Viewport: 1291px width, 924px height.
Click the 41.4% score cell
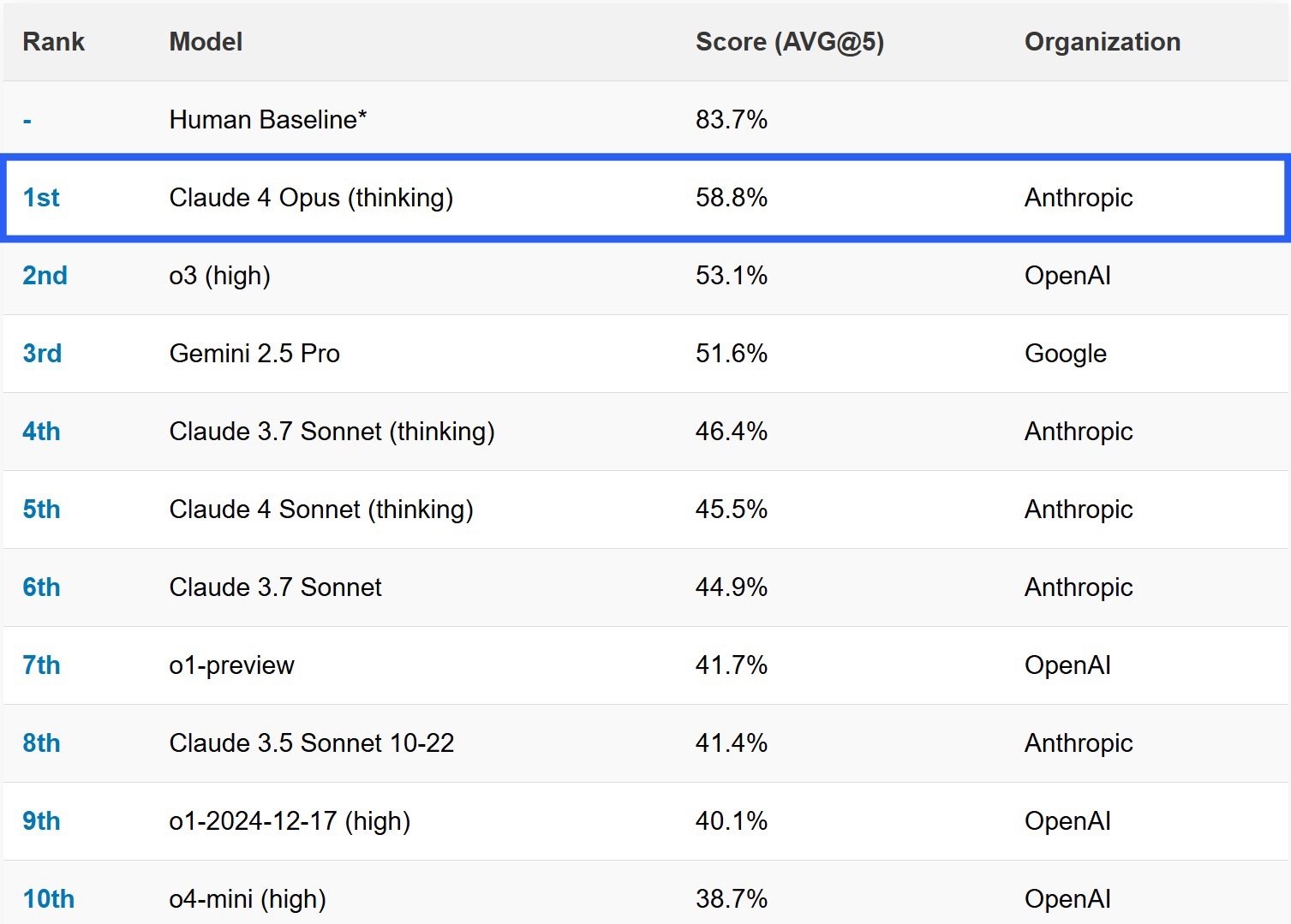pyautogui.click(x=732, y=743)
